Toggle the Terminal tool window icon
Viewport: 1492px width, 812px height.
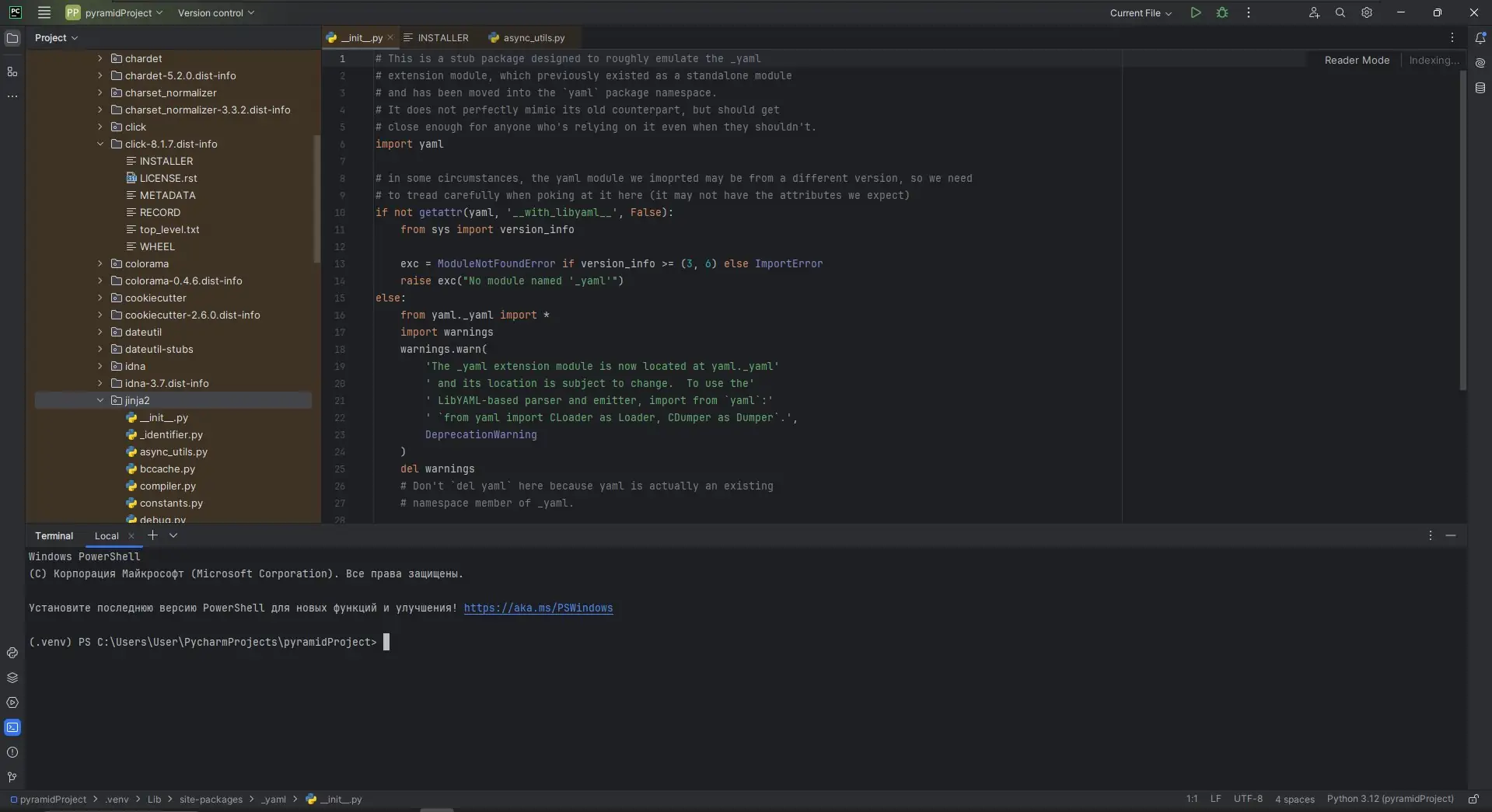tap(12, 727)
